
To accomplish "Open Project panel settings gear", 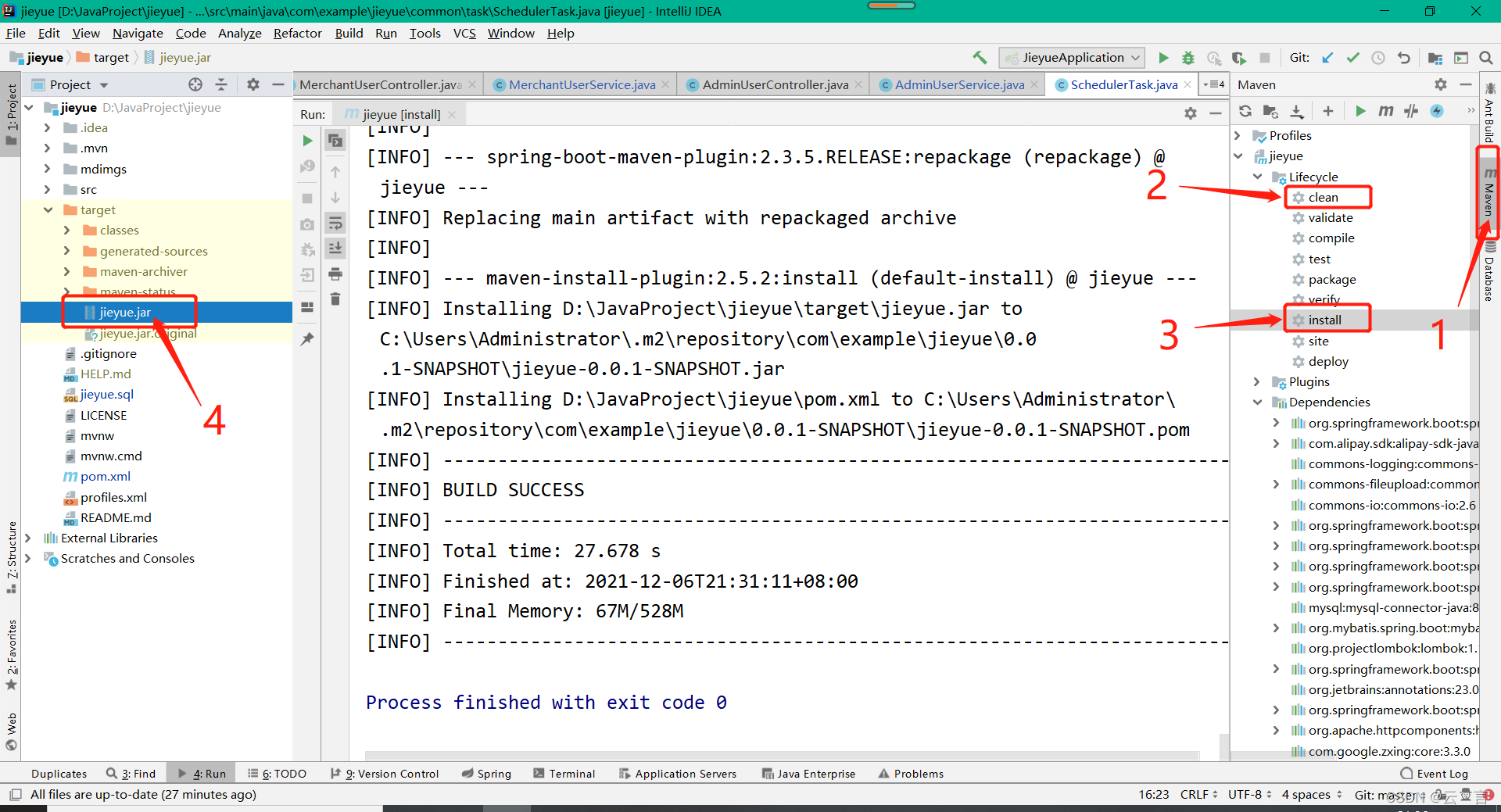I will click(253, 84).
